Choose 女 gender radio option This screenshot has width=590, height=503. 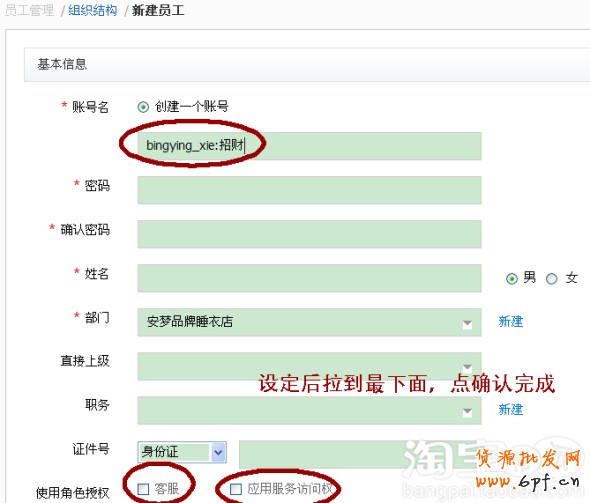[x=551, y=279]
